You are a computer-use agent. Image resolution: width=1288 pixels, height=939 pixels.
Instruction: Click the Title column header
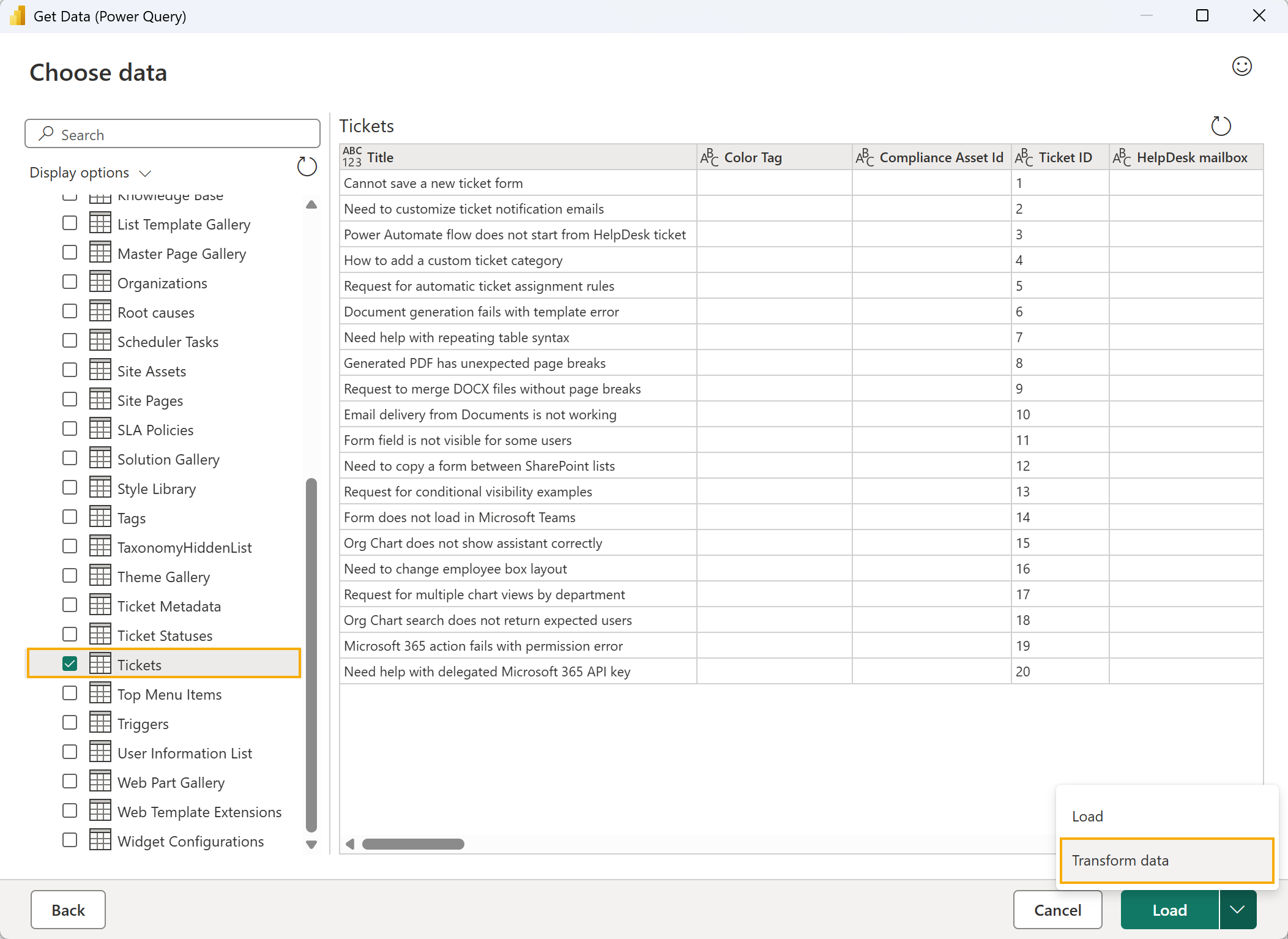pyautogui.click(x=518, y=157)
